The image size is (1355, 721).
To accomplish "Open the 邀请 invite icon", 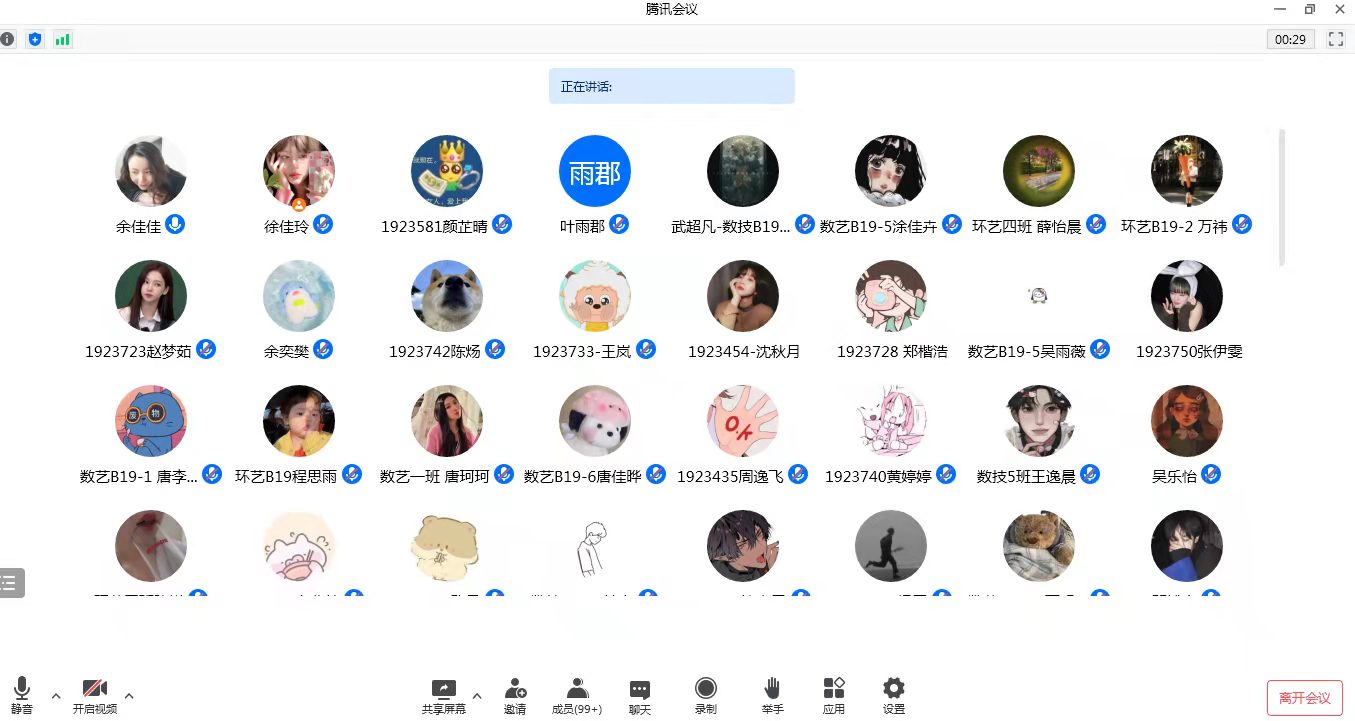I will 515,695.
